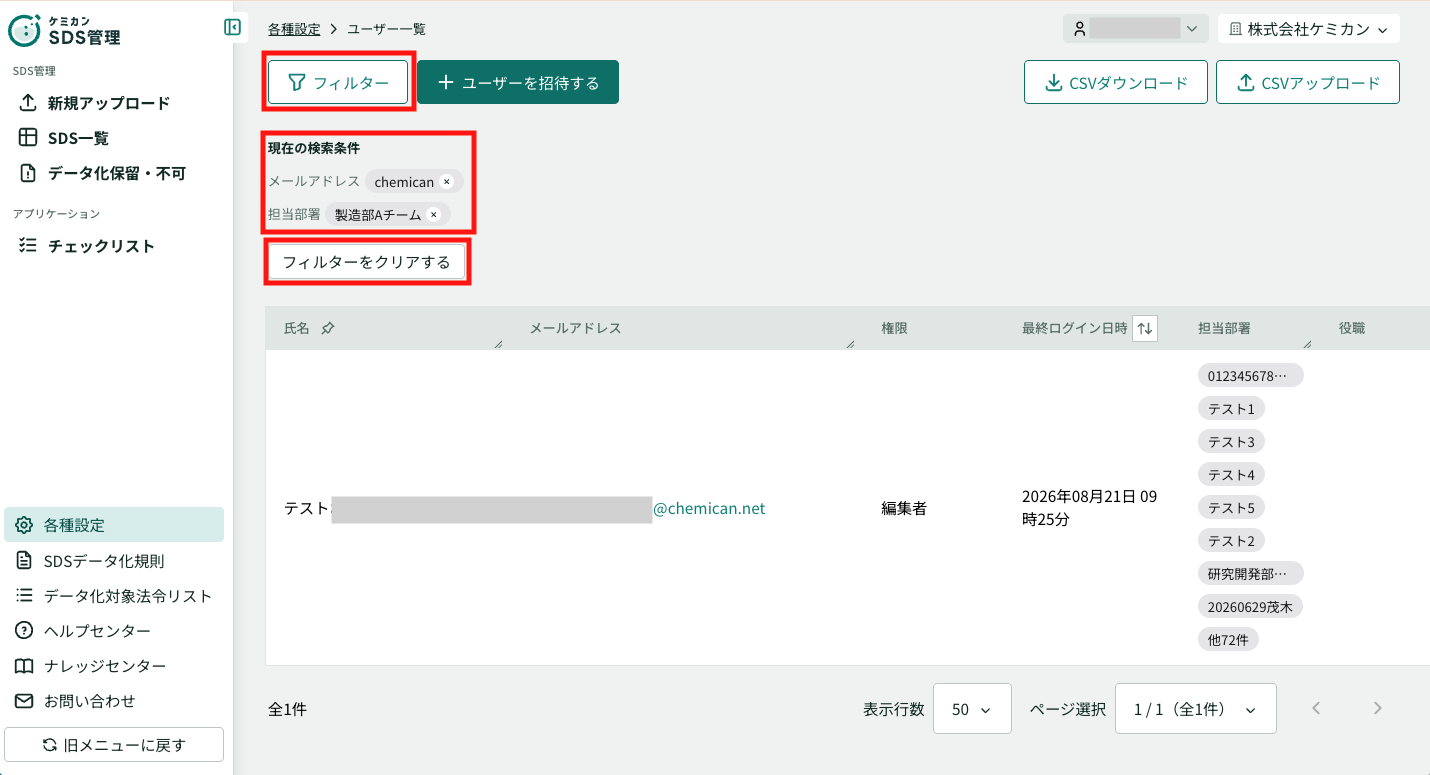Open the 表示行数 50 dropdown

tap(972, 709)
